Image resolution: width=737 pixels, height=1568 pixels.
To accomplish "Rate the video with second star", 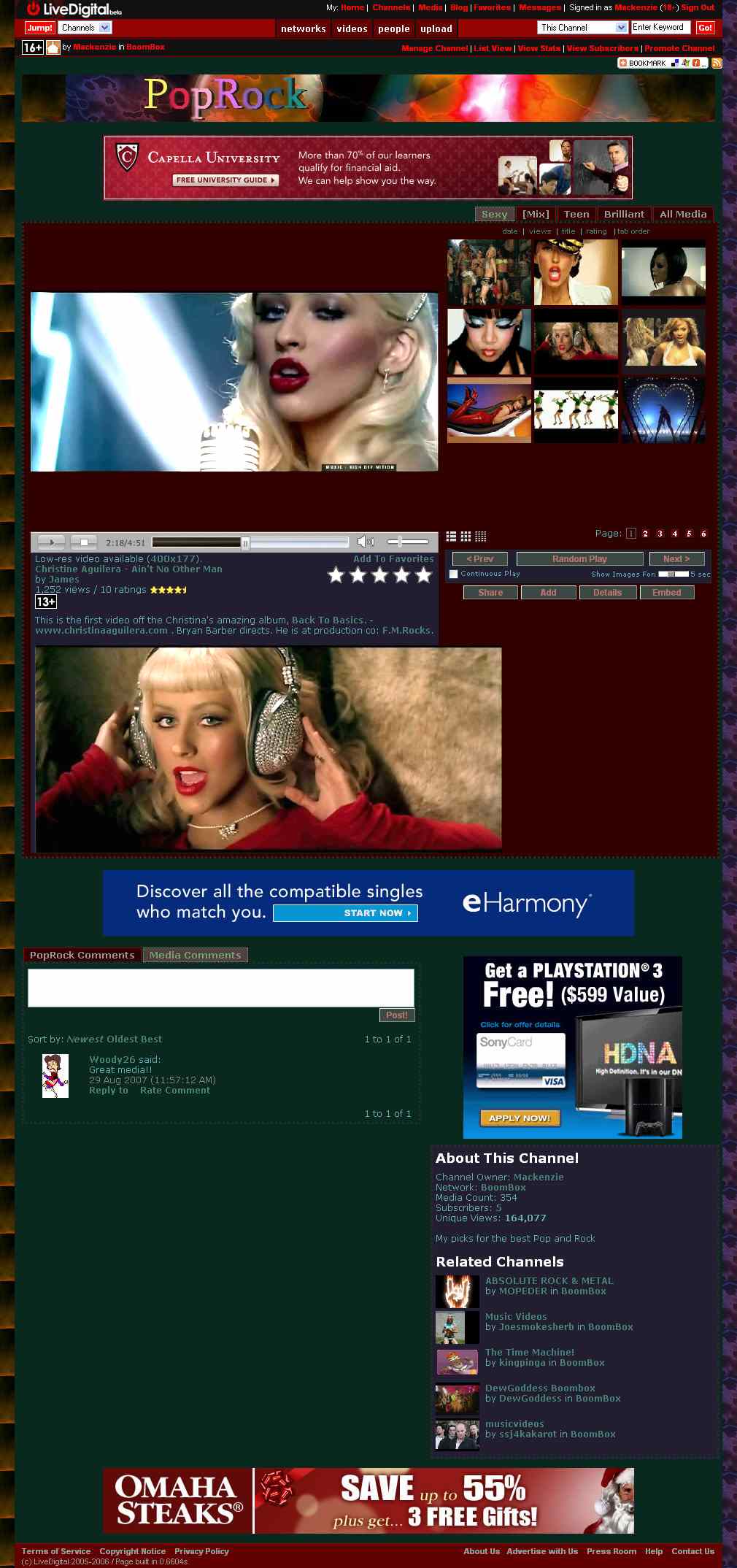I will [358, 575].
